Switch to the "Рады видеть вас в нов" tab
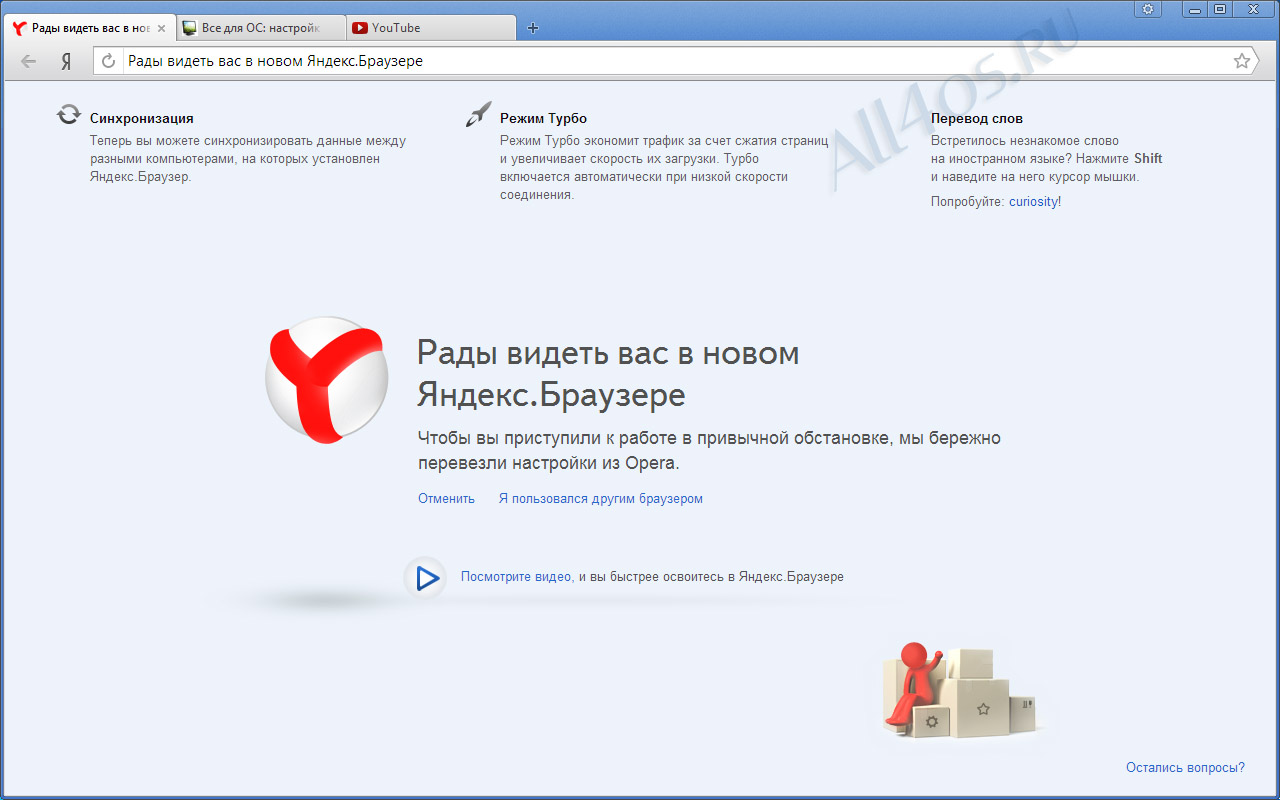1280x800 pixels. (88, 28)
